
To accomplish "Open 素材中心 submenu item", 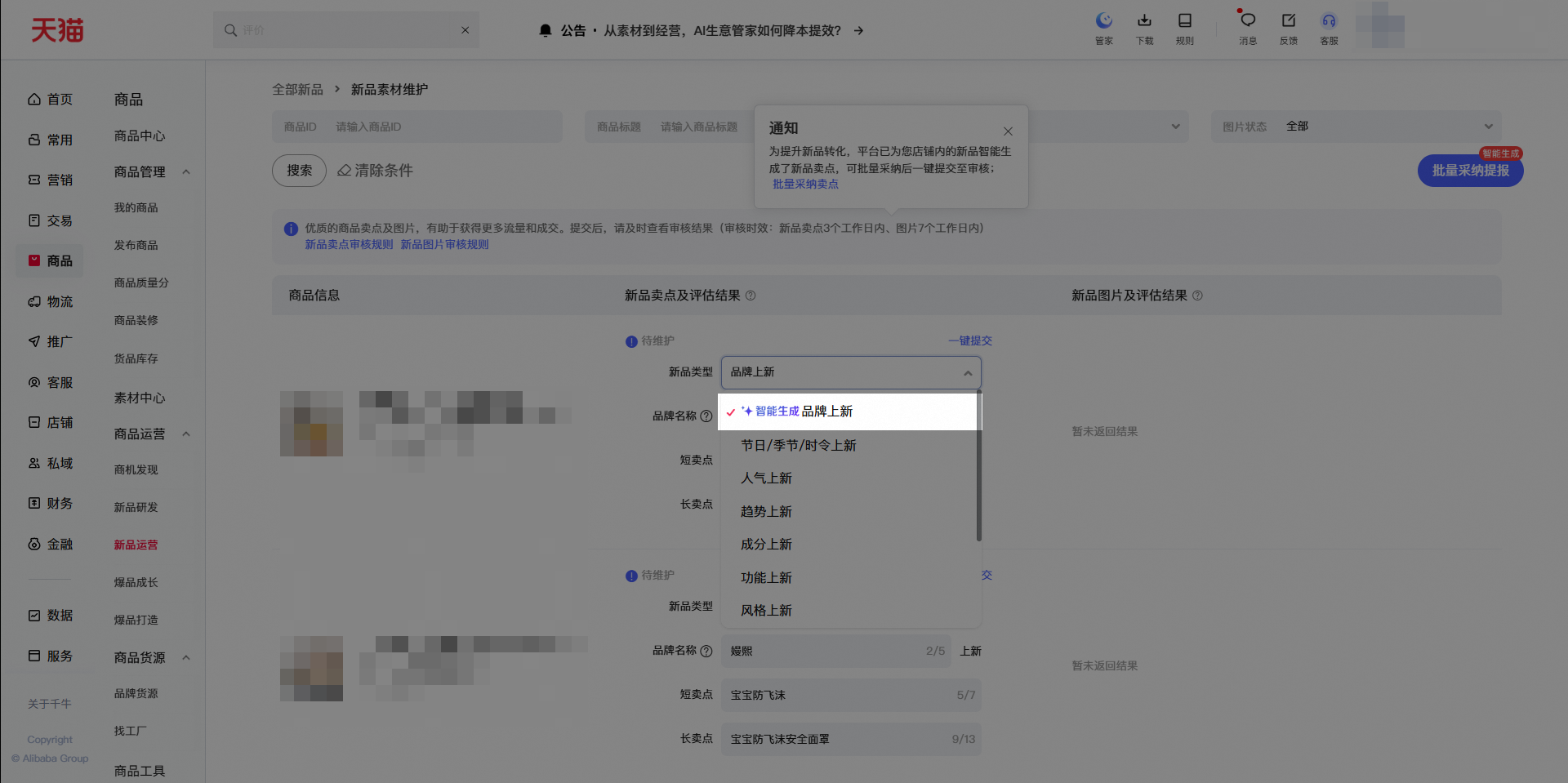I will click(140, 398).
